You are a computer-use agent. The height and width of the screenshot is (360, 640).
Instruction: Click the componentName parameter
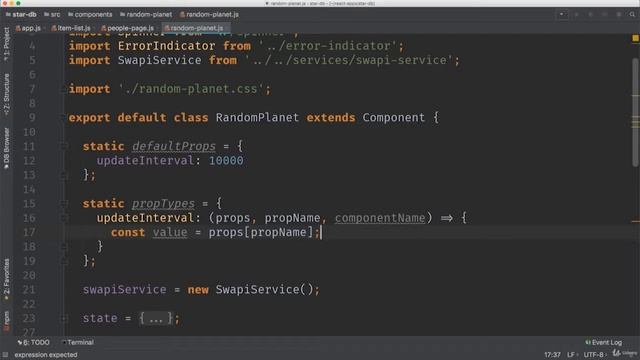380,218
